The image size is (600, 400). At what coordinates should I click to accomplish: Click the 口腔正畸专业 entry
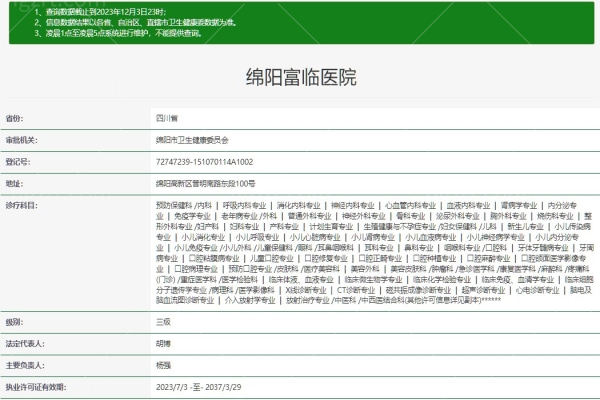(x=380, y=258)
